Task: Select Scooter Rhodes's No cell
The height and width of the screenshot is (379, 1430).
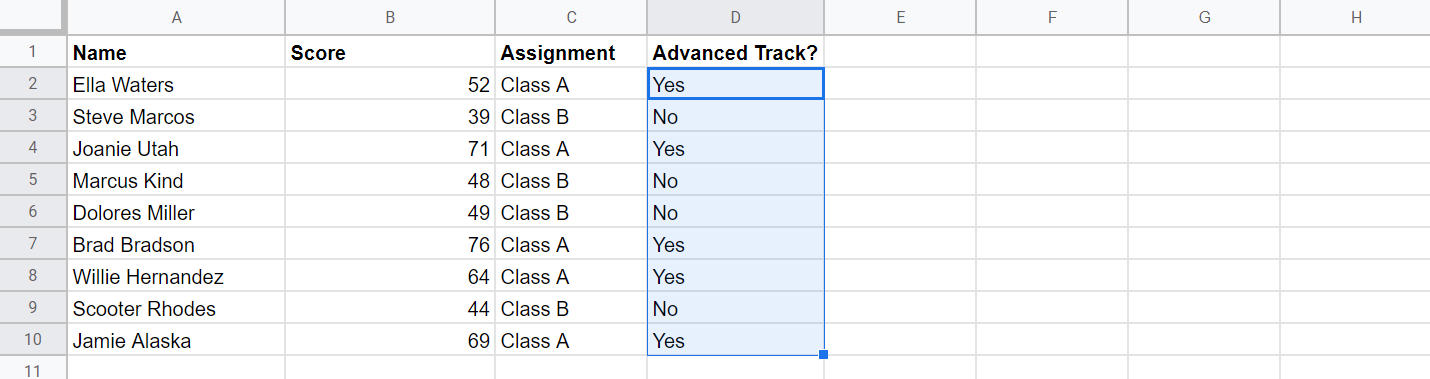Action: [x=735, y=309]
